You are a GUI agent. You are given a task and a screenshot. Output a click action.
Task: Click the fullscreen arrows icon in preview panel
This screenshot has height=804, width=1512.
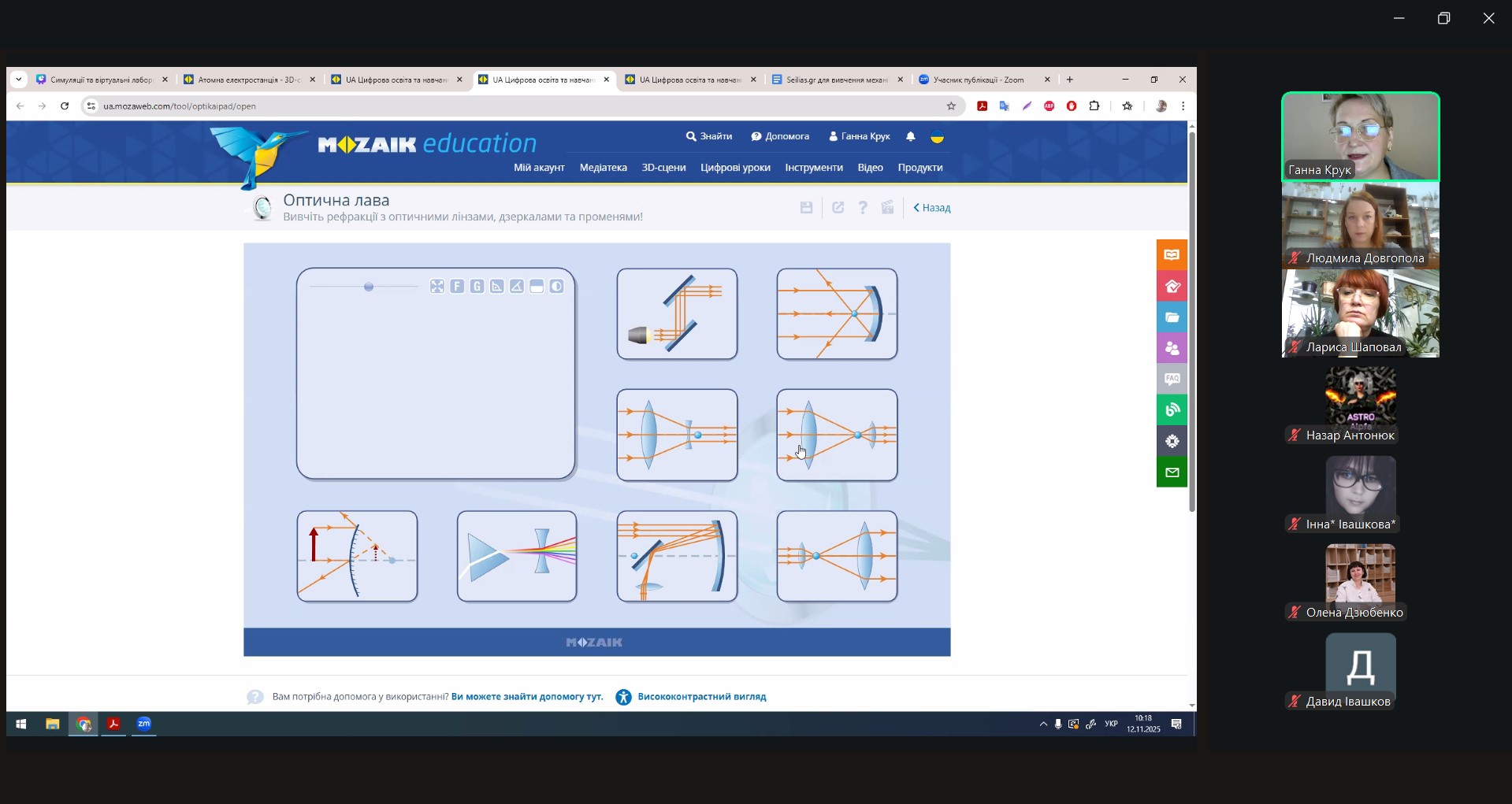437,287
